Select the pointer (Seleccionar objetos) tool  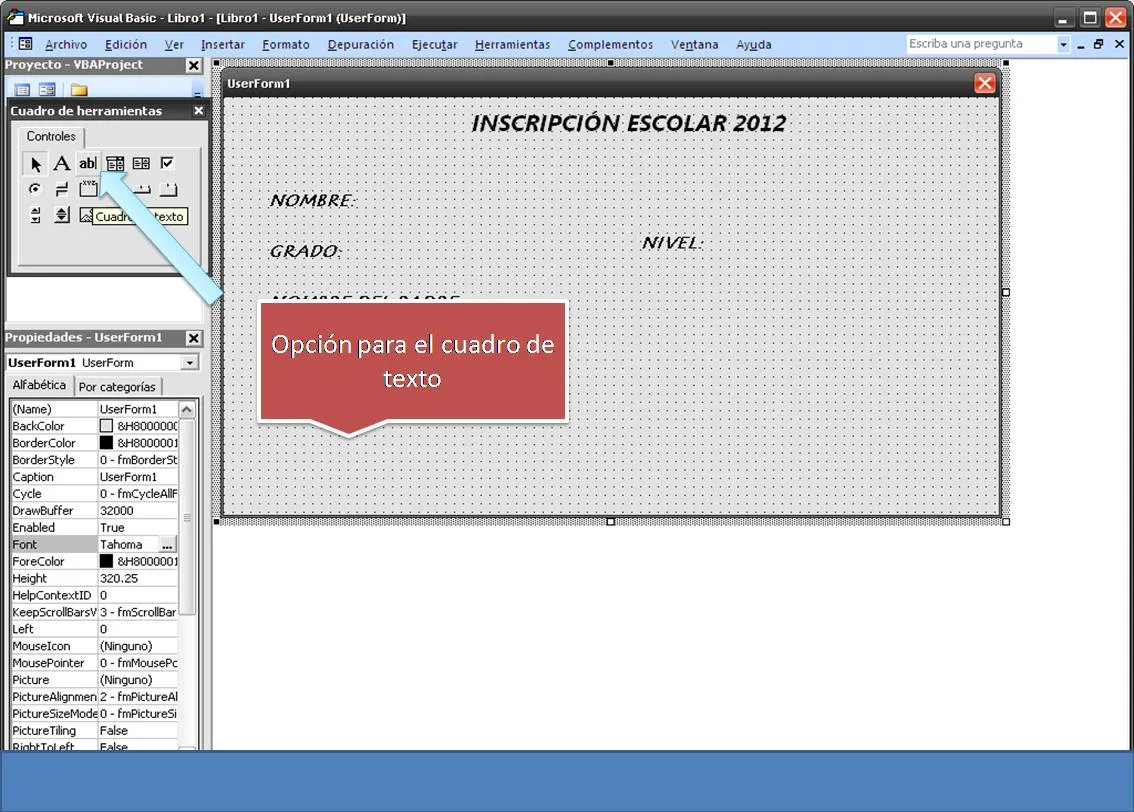(35, 164)
